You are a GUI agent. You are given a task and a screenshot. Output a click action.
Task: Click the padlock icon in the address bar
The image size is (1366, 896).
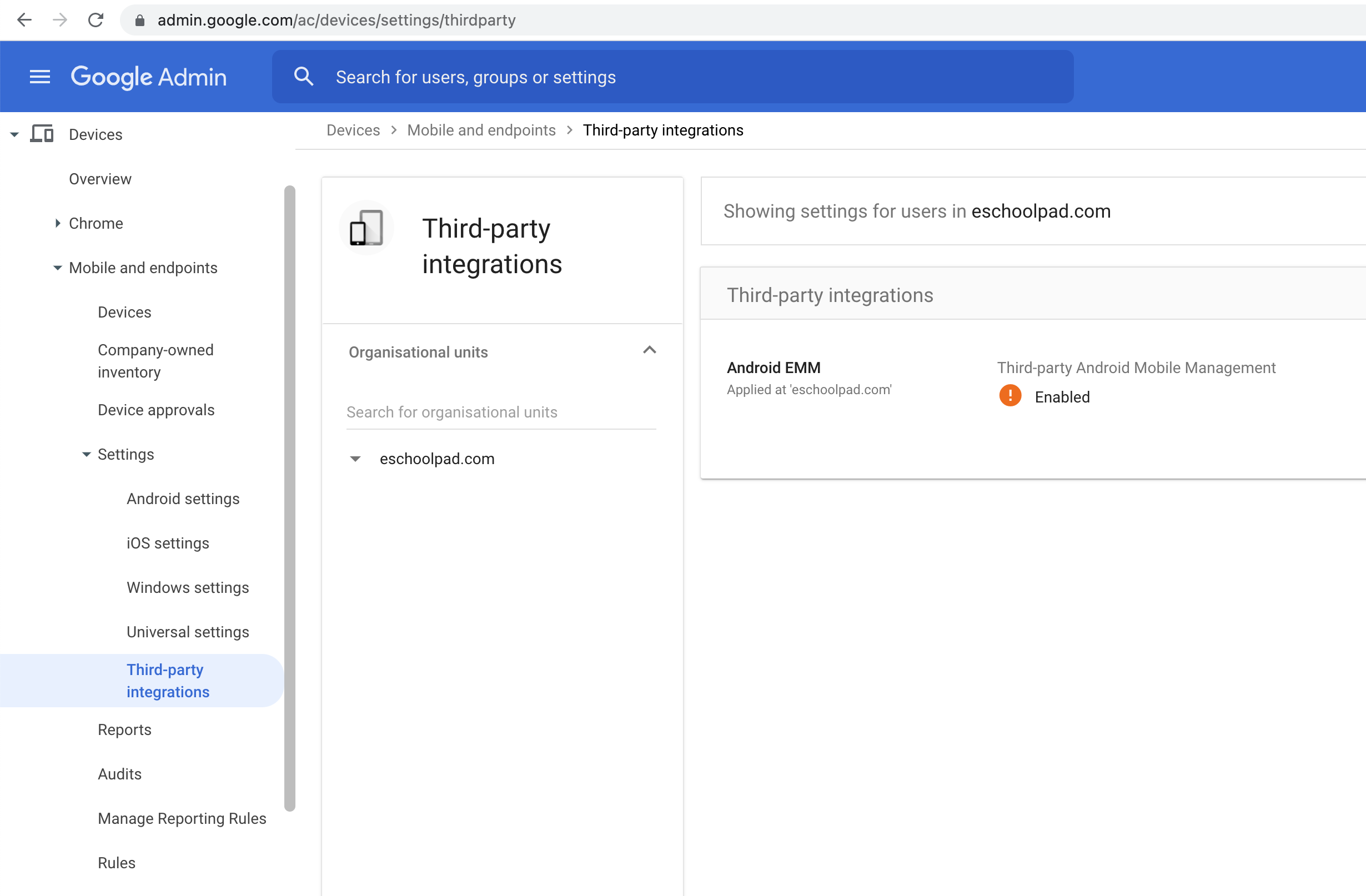pos(139,20)
